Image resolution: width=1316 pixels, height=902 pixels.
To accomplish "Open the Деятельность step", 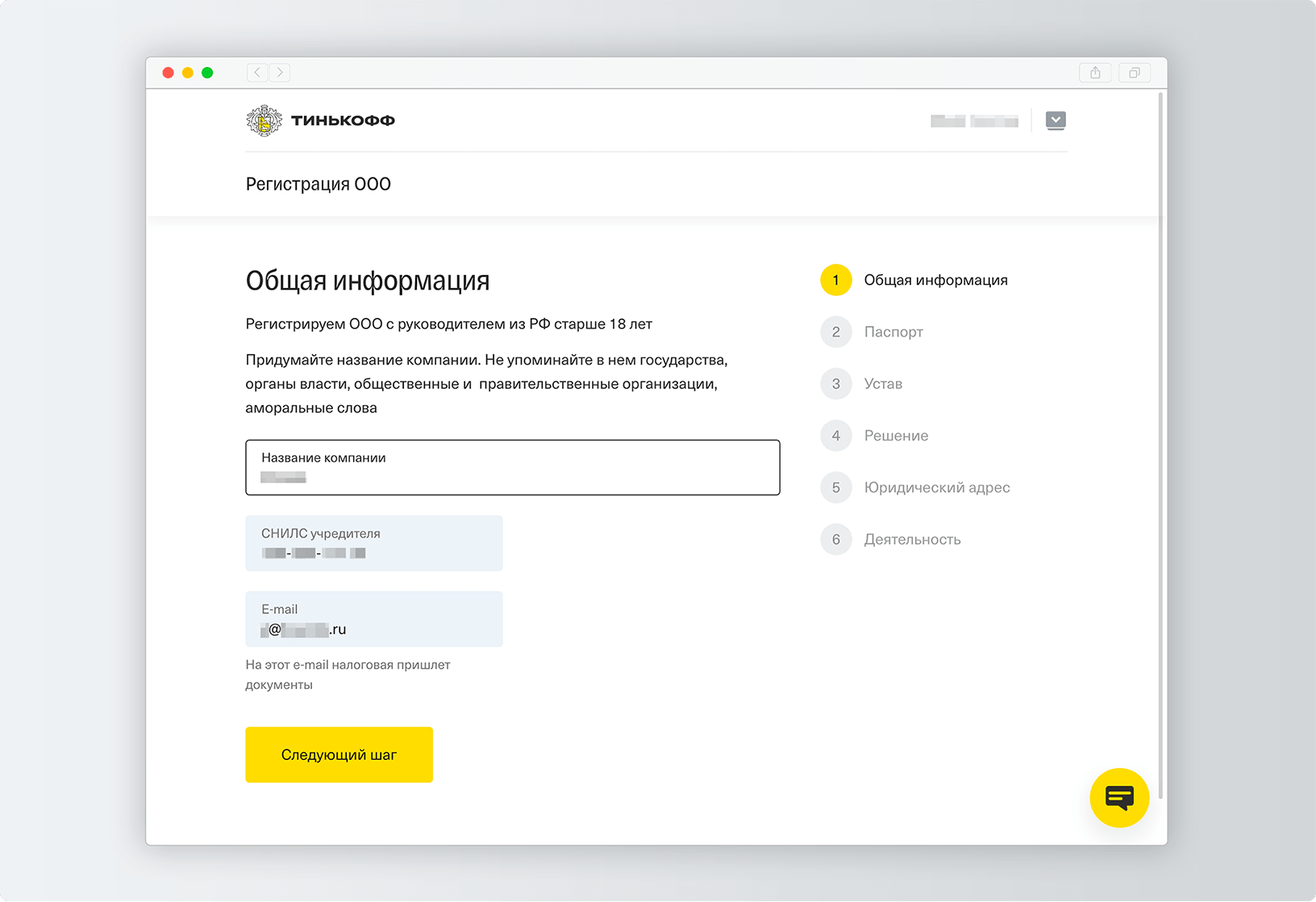I will click(912, 539).
